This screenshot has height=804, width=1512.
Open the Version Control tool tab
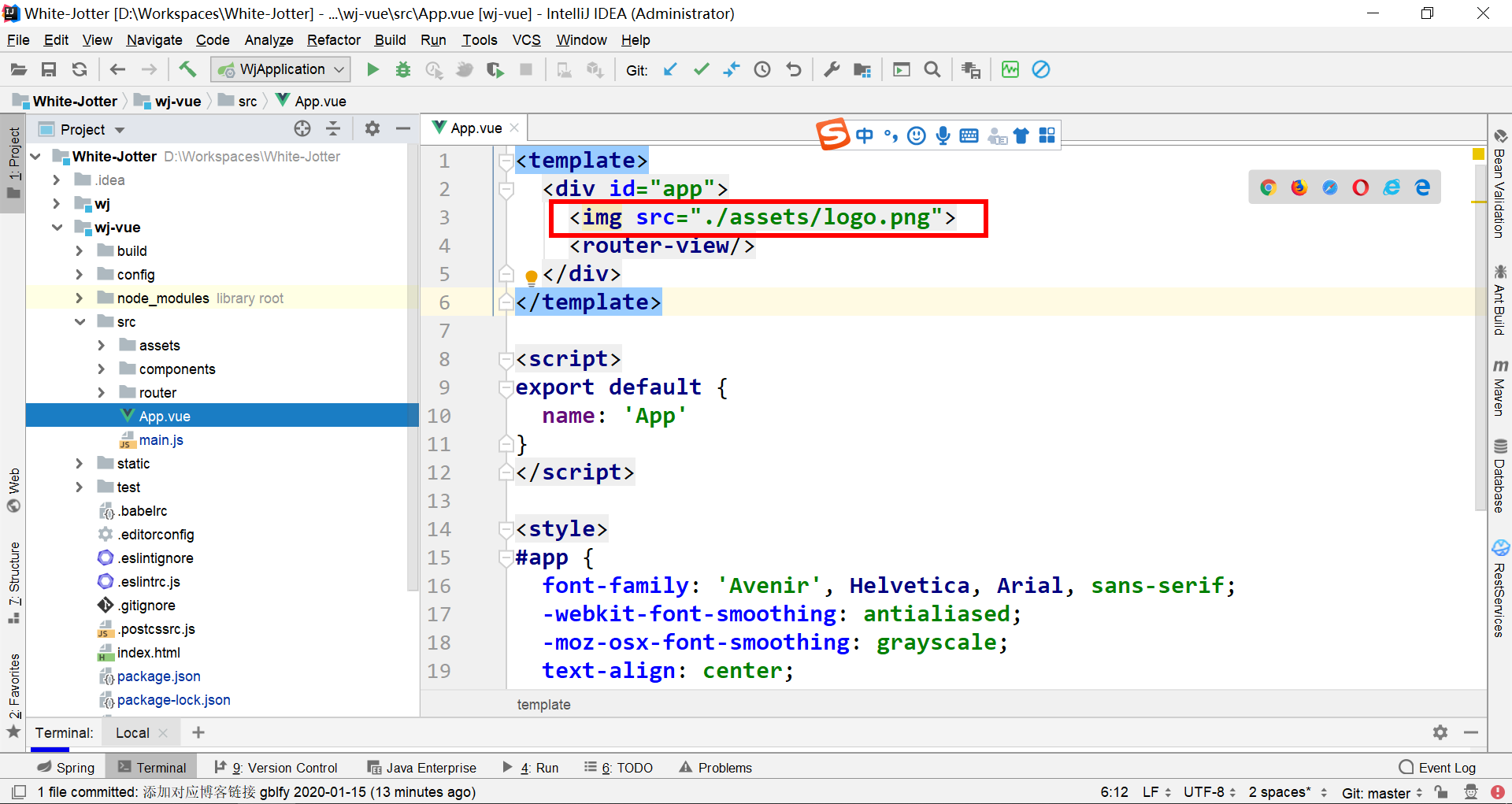click(x=276, y=768)
